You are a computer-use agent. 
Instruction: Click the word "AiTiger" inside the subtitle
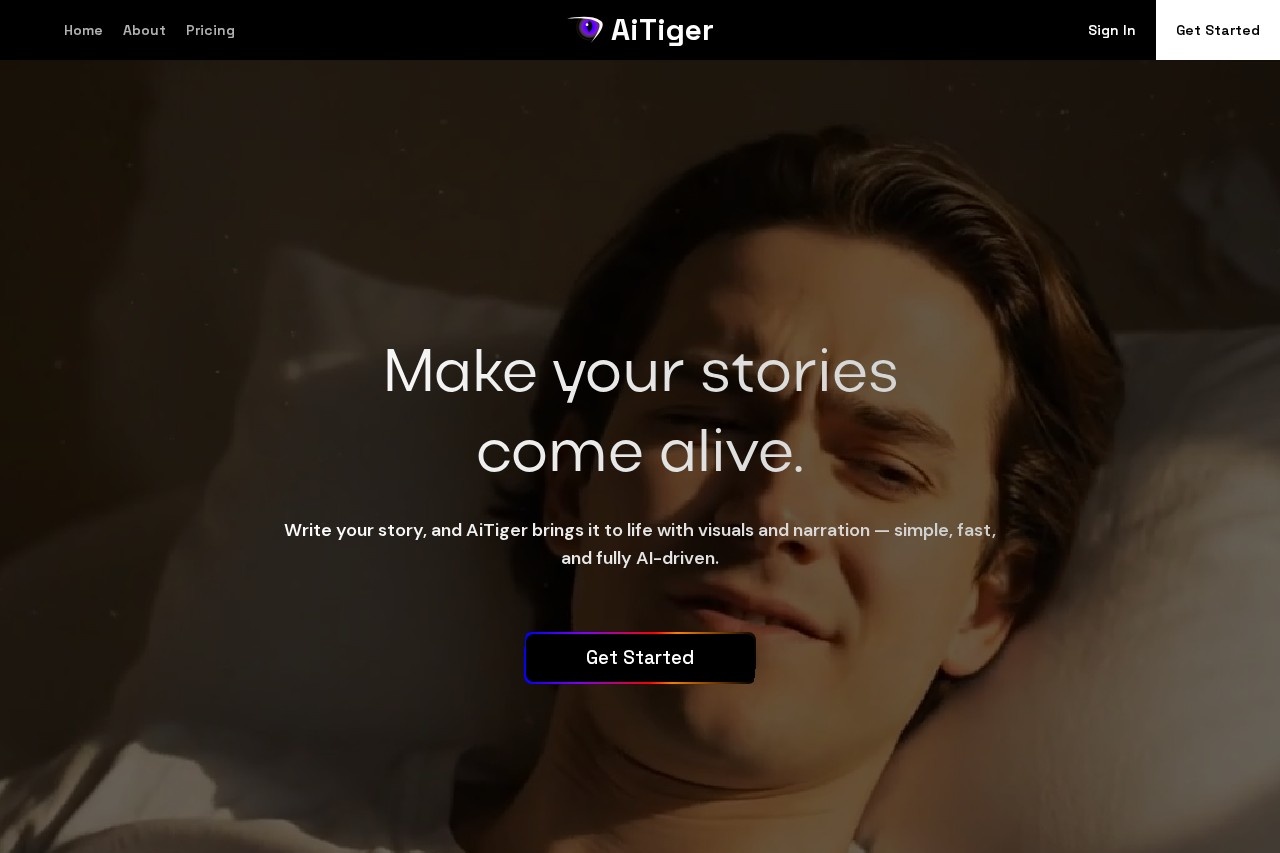(x=497, y=530)
